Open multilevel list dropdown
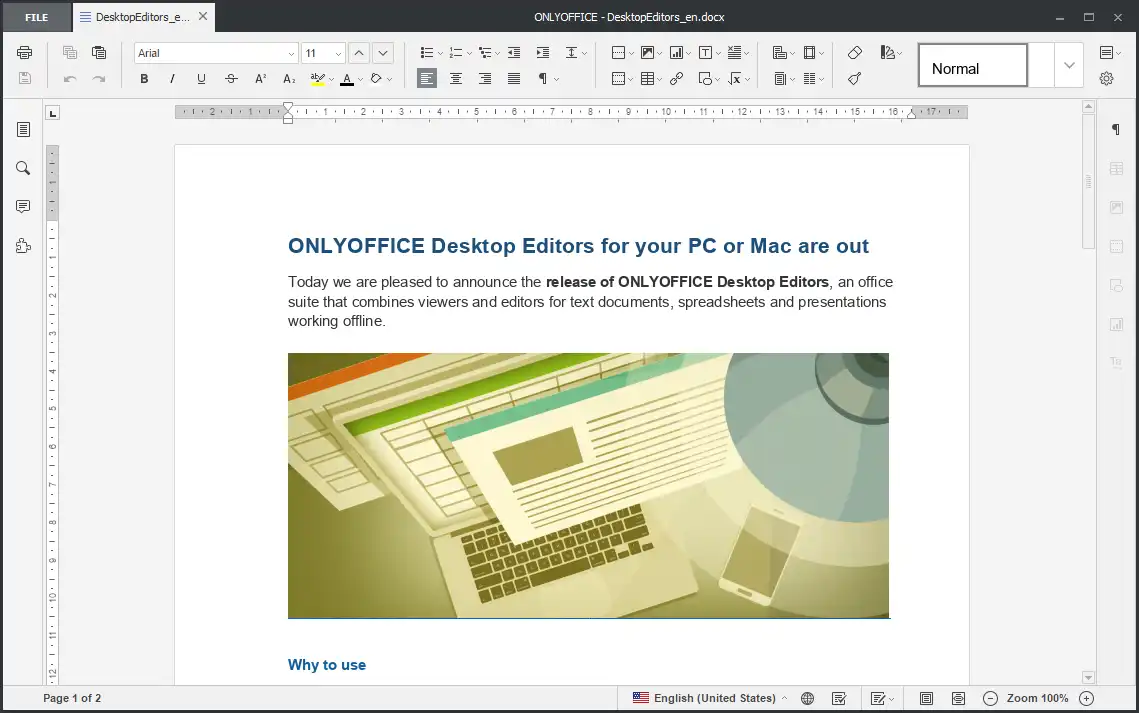Screen dimensions: 1139x713 (x=497, y=53)
